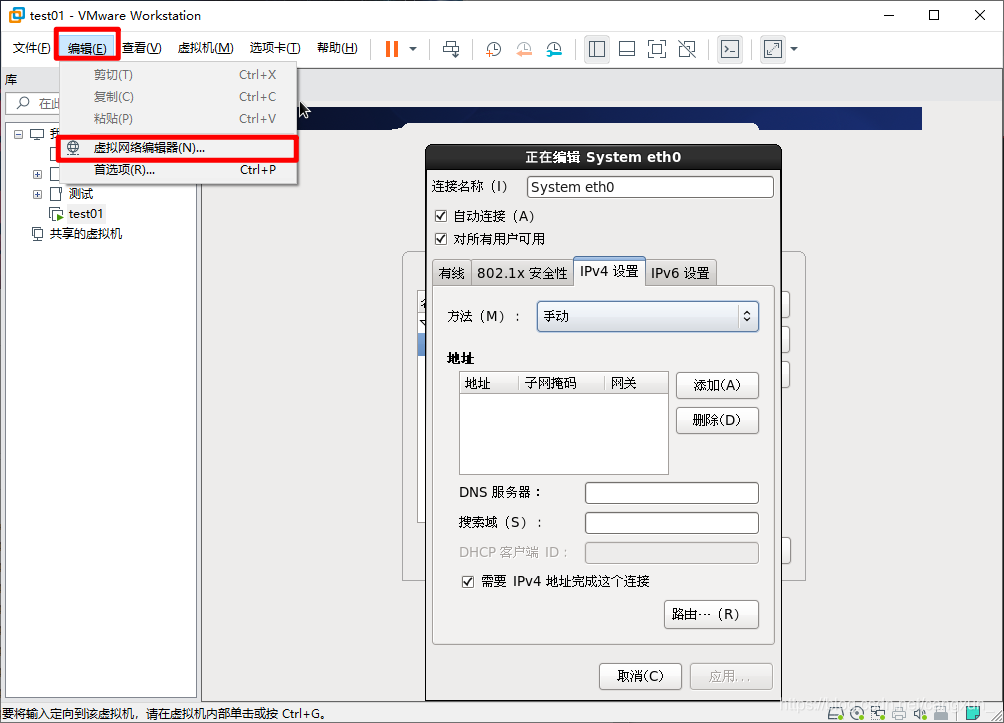Click the 子网掩码 column header
The image size is (1004, 723).
click(x=562, y=383)
